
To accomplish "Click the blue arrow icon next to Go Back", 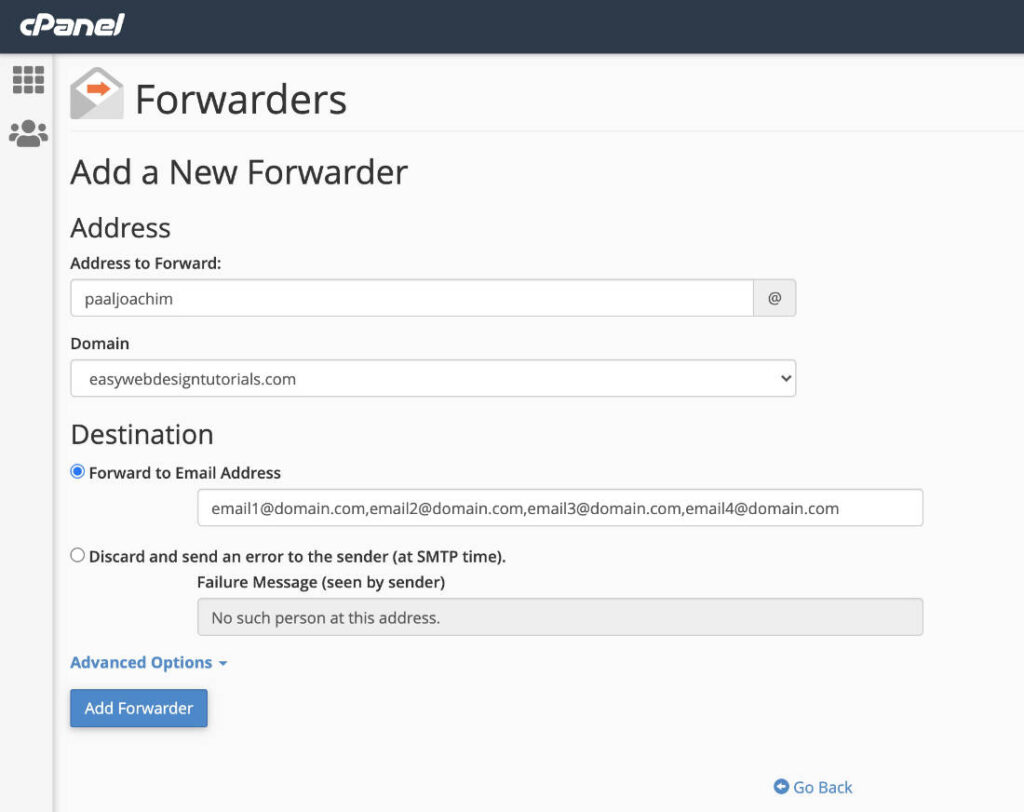I will coord(781,787).
